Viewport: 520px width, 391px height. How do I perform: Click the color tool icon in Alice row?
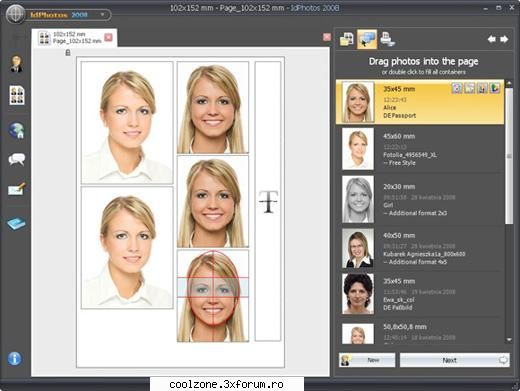495,88
